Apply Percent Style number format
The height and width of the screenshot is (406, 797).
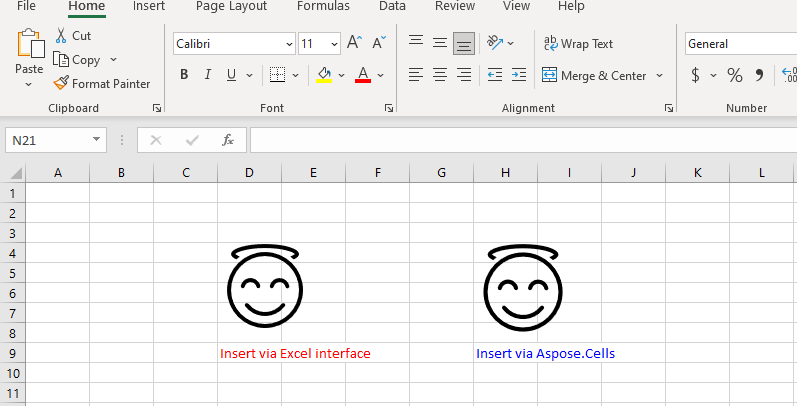click(734, 75)
